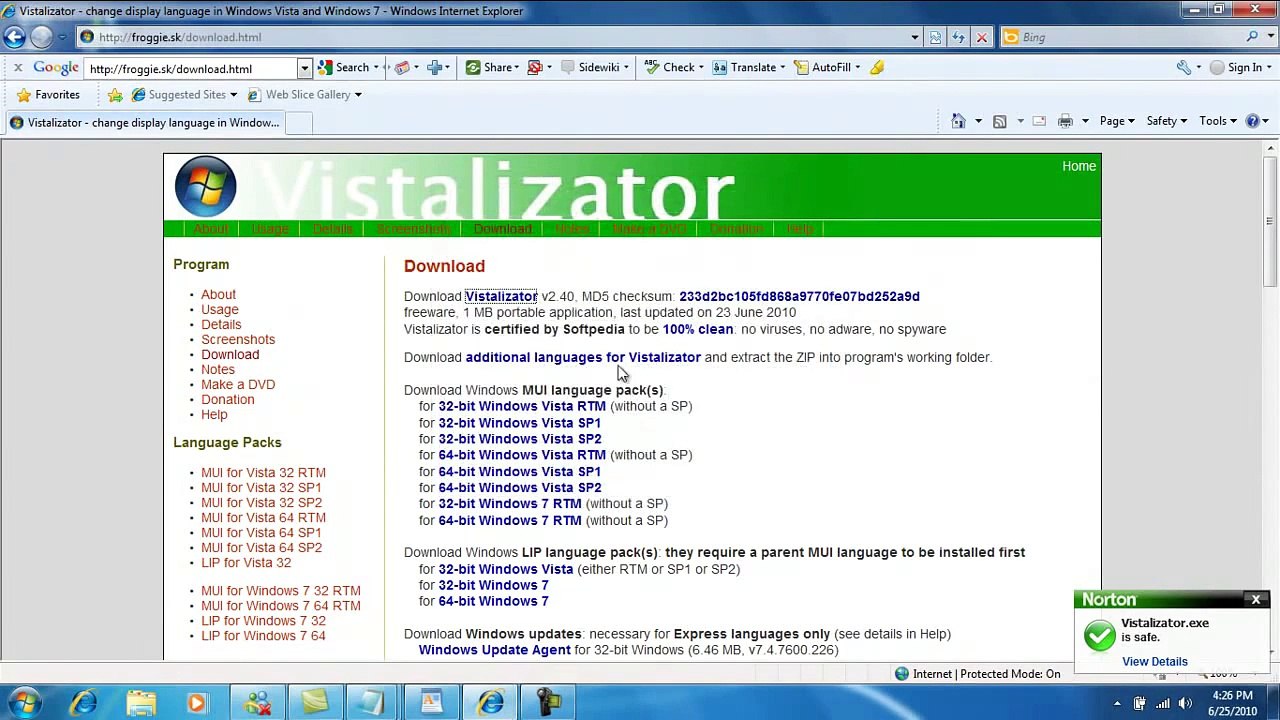Click the Home link in the green banner
Image resolution: width=1280 pixels, height=720 pixels.
(1078, 166)
